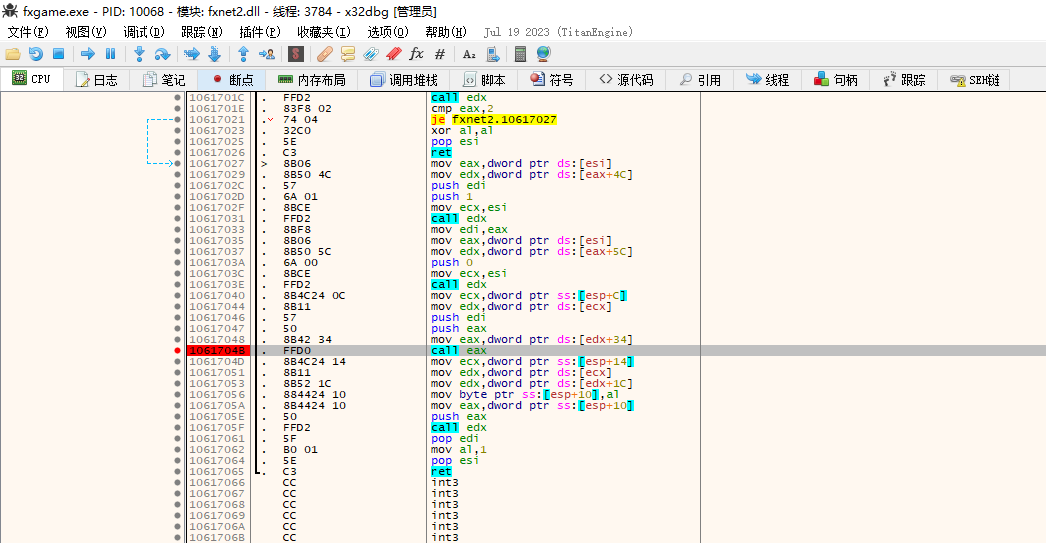This screenshot has width=1046, height=543.
Task: Select the 'xor al,al' instruction
Action: 462,131
